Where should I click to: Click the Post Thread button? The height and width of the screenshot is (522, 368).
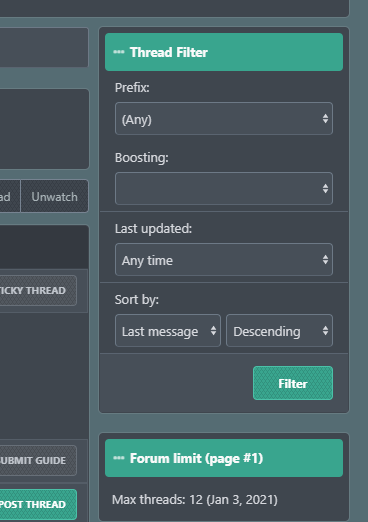click(x=37, y=504)
